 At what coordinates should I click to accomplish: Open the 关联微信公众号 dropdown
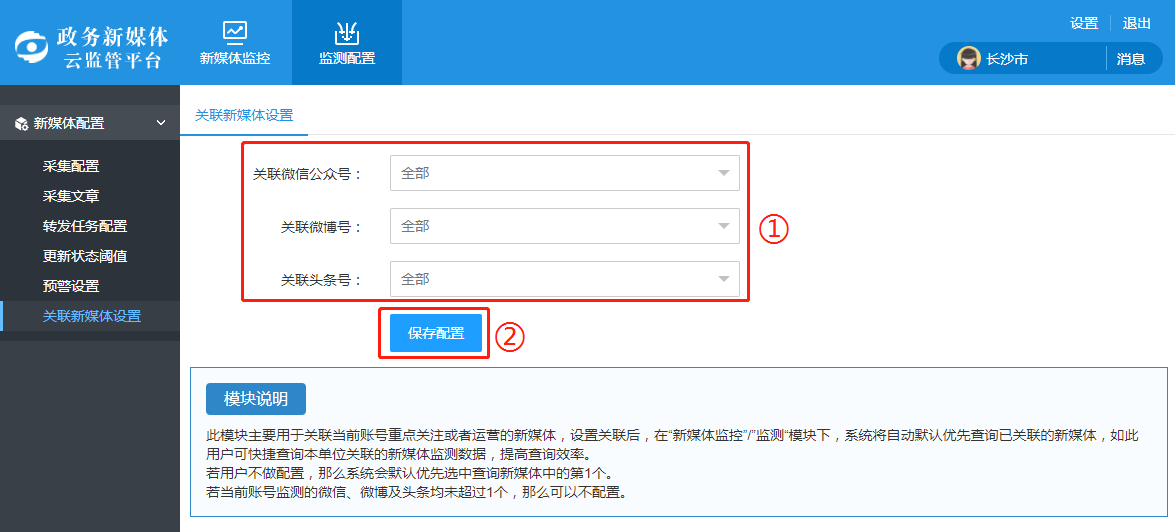pos(564,173)
